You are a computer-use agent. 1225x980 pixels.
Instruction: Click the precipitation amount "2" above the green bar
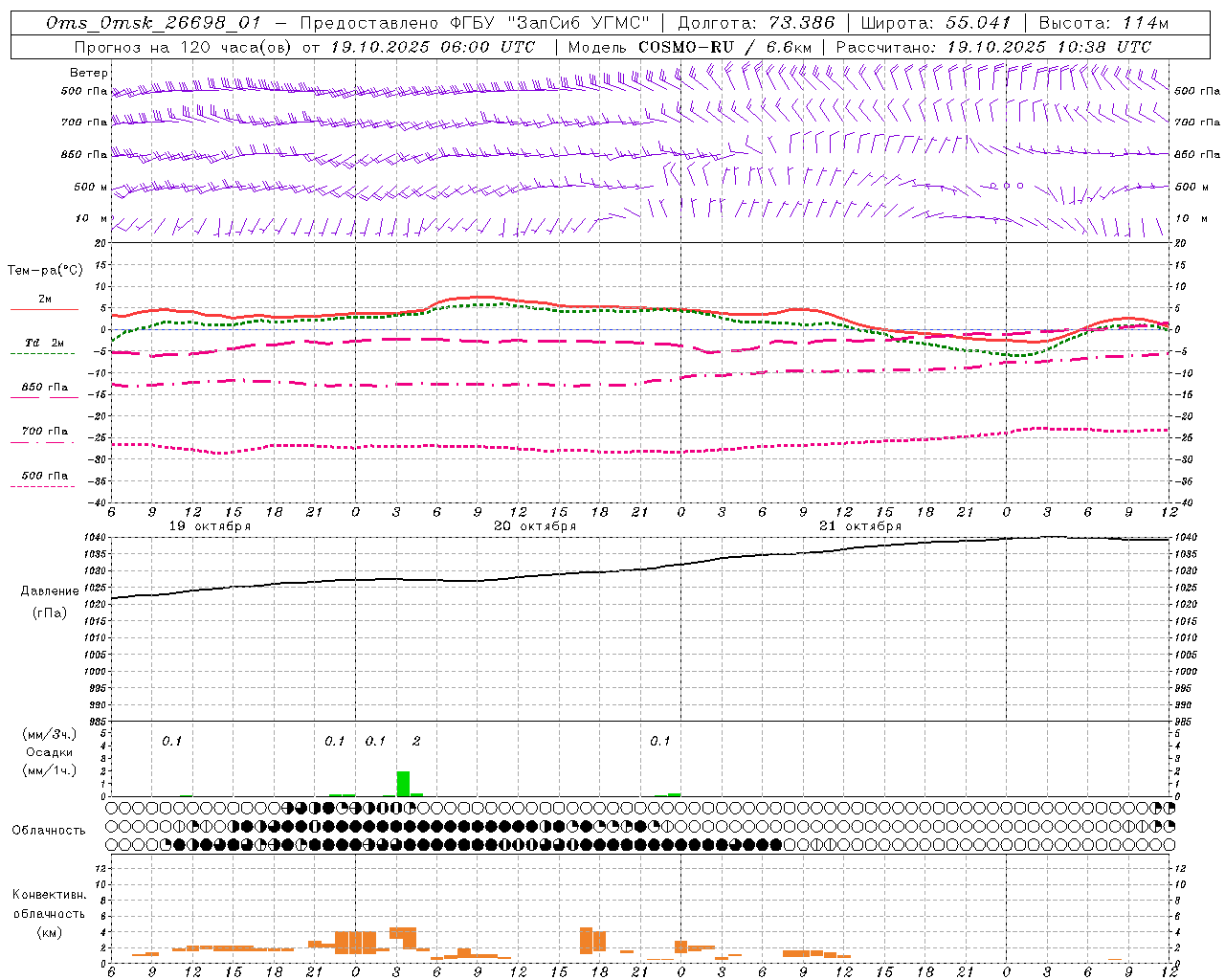coord(416,742)
